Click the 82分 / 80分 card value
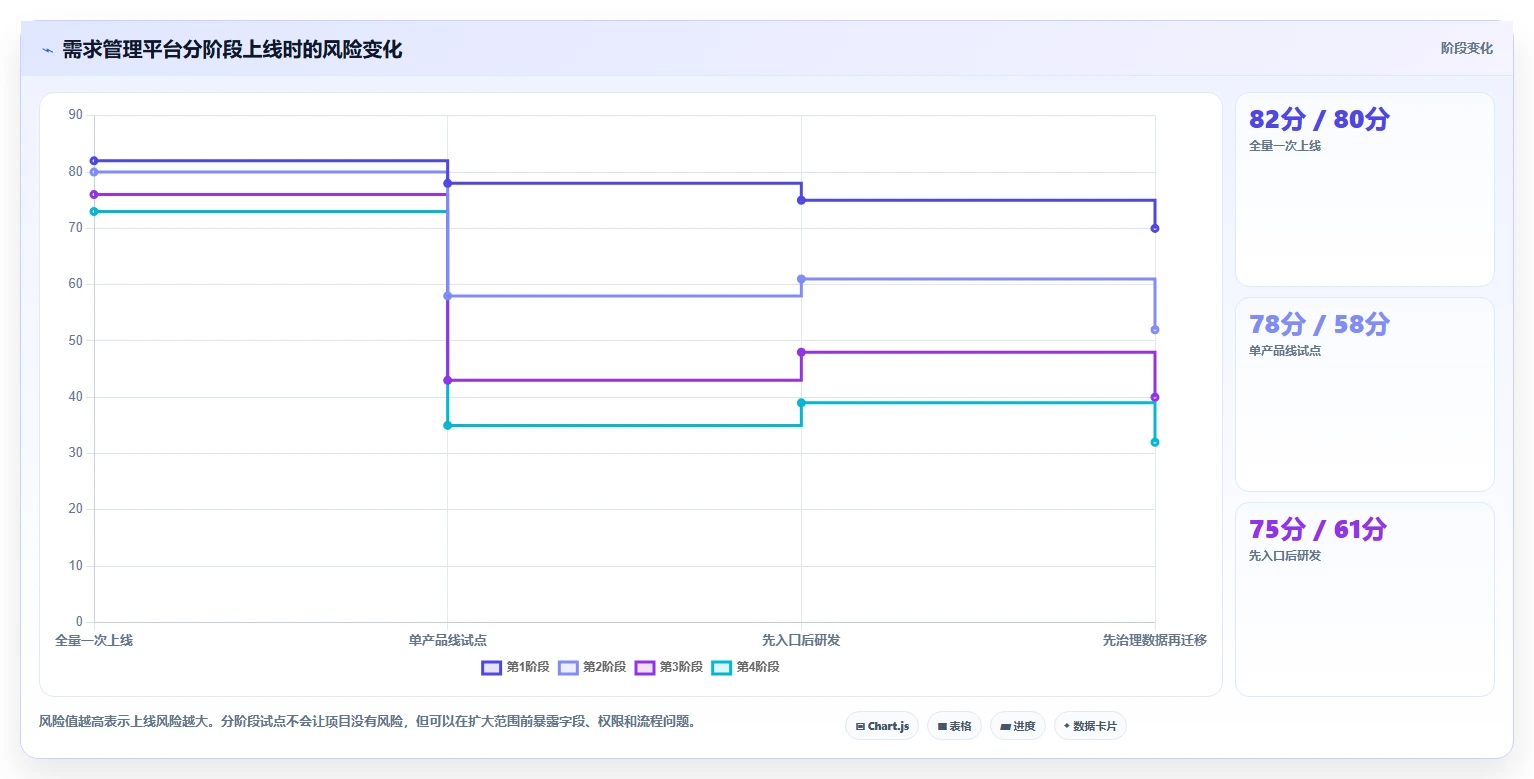Image resolution: width=1534 pixels, height=779 pixels. tap(1319, 119)
